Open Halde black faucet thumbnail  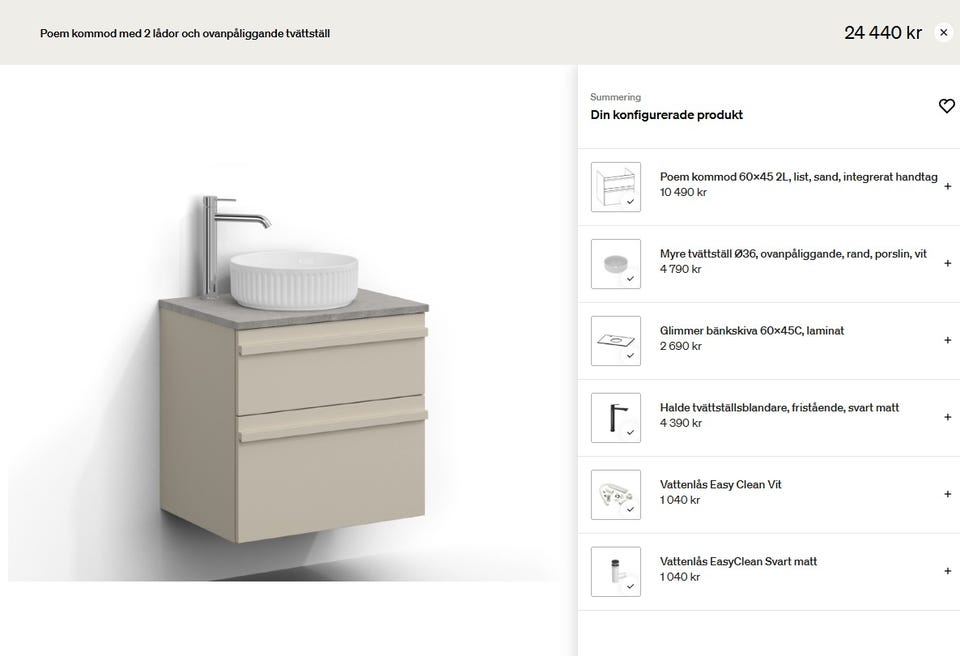[x=615, y=418]
